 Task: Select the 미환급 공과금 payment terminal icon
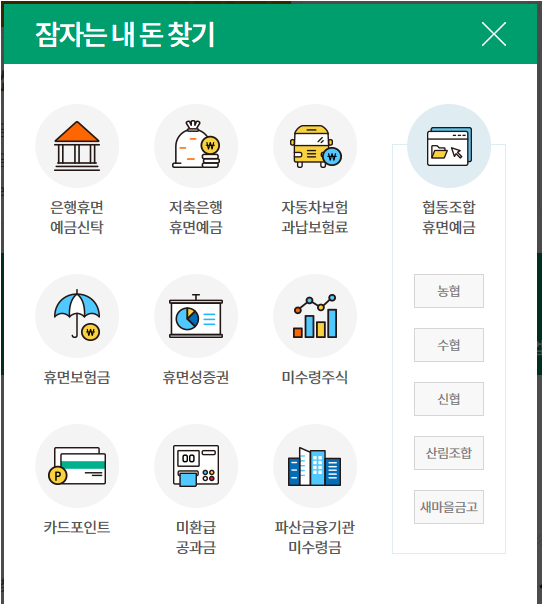coord(196,466)
